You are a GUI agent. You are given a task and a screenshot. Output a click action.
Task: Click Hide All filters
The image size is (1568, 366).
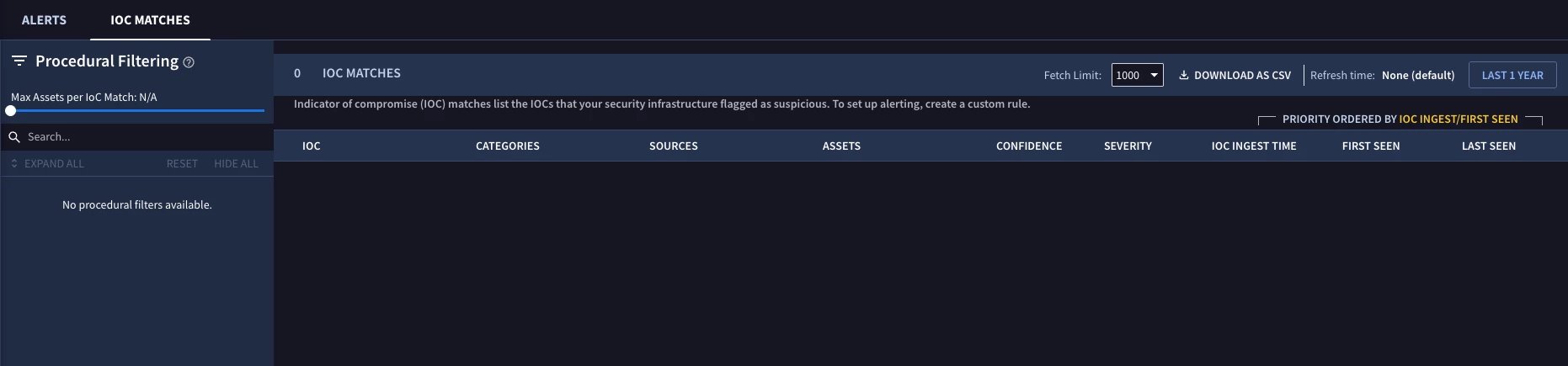(236, 164)
